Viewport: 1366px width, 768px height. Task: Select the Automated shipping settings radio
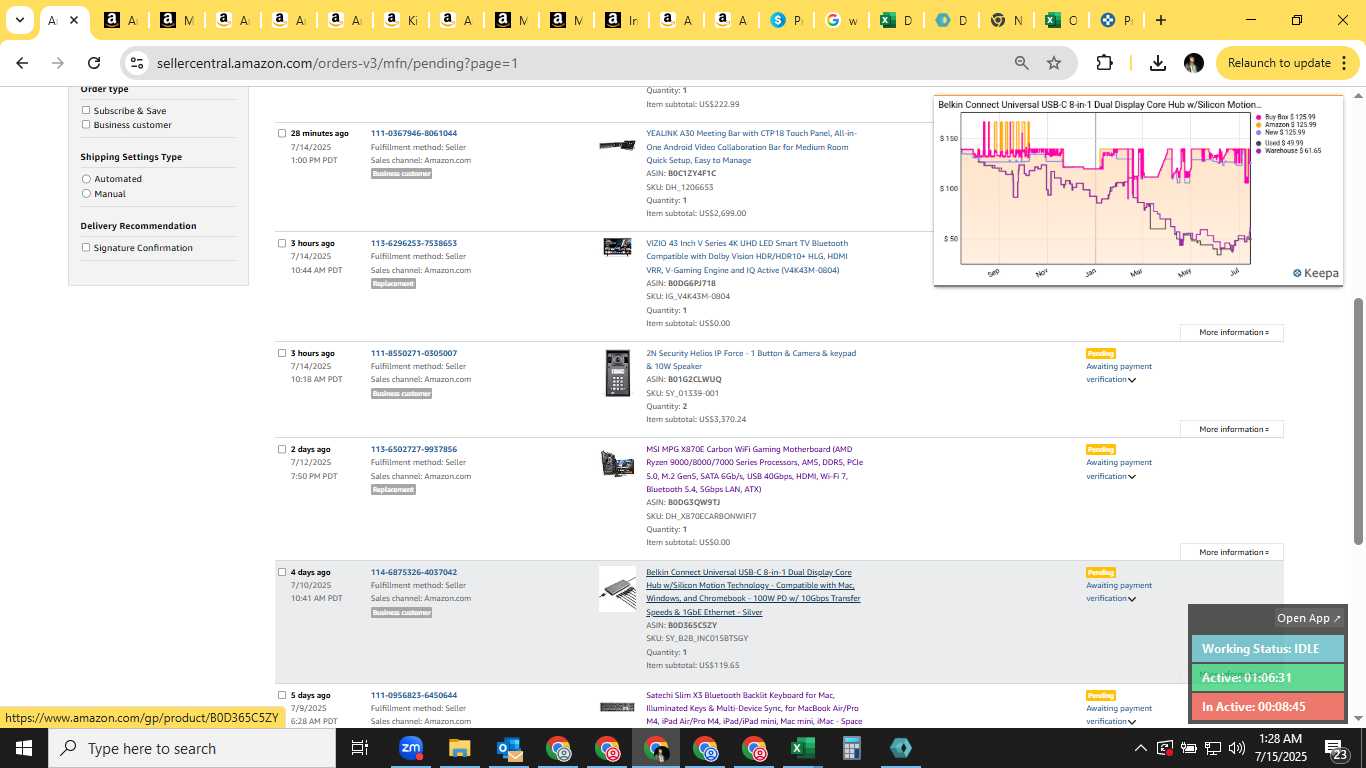[86, 179]
